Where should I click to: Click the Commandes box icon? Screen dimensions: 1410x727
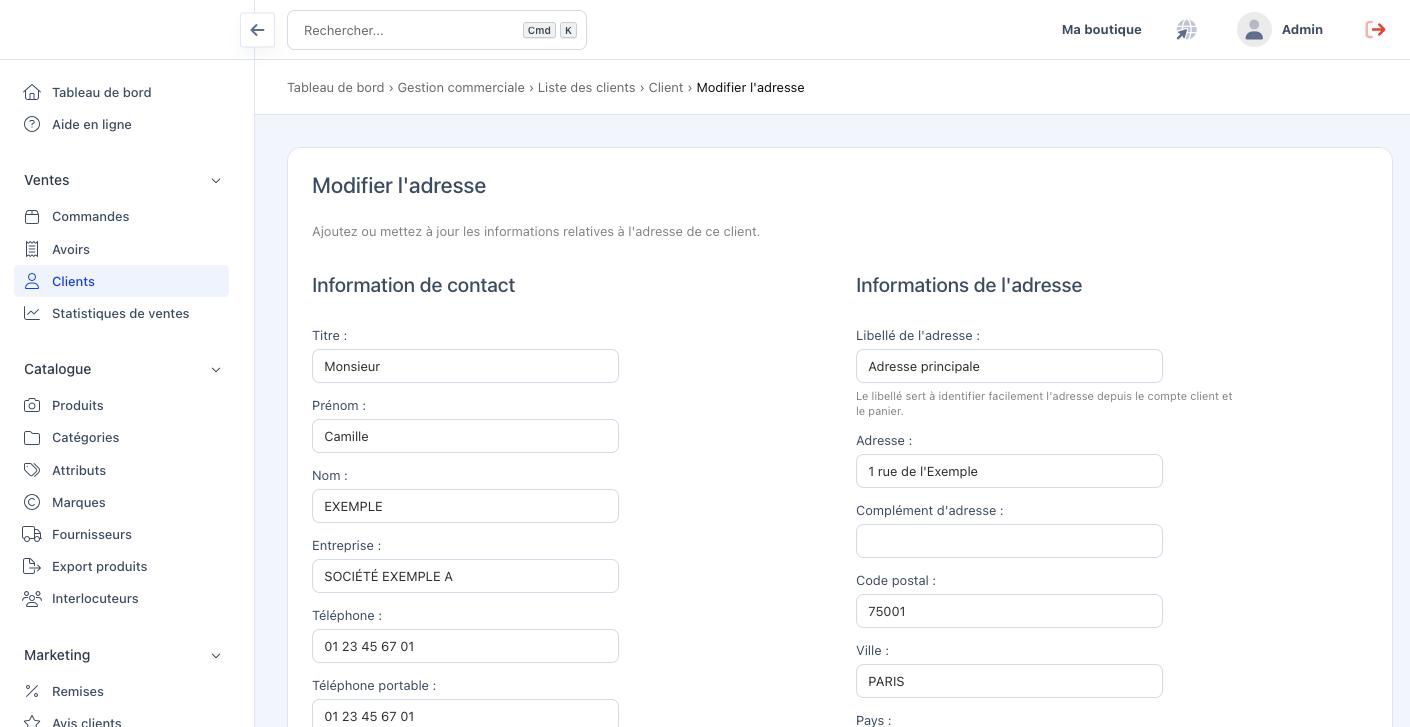coord(32,216)
